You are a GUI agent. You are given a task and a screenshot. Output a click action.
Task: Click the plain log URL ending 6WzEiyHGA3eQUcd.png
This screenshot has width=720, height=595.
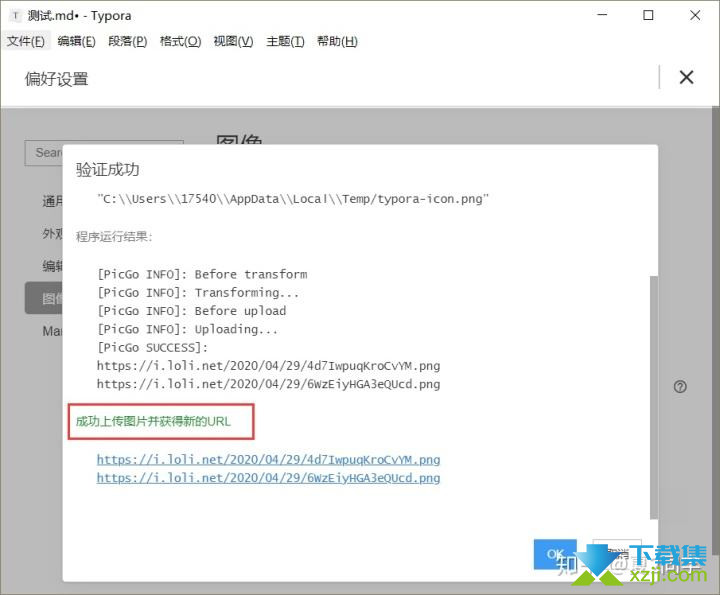pos(268,384)
